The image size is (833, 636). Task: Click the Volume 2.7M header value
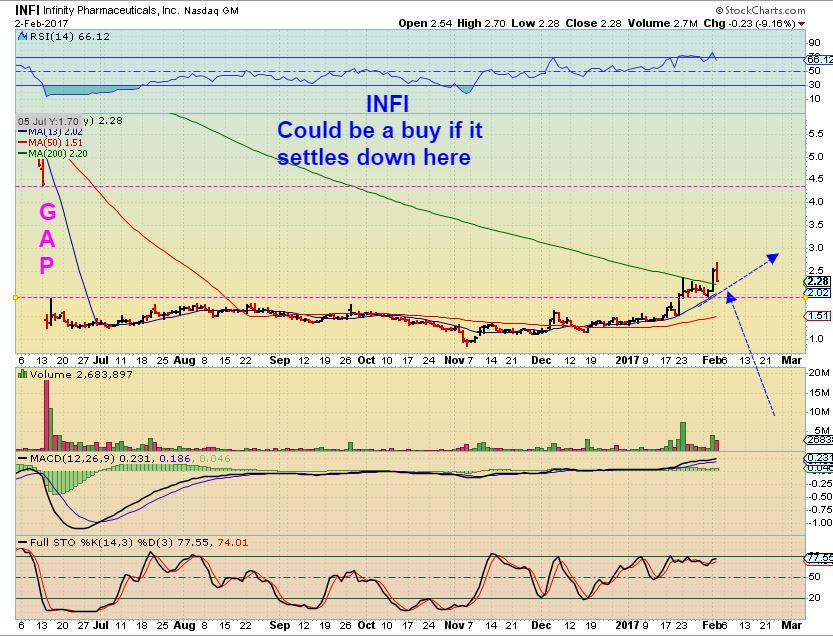click(x=662, y=23)
